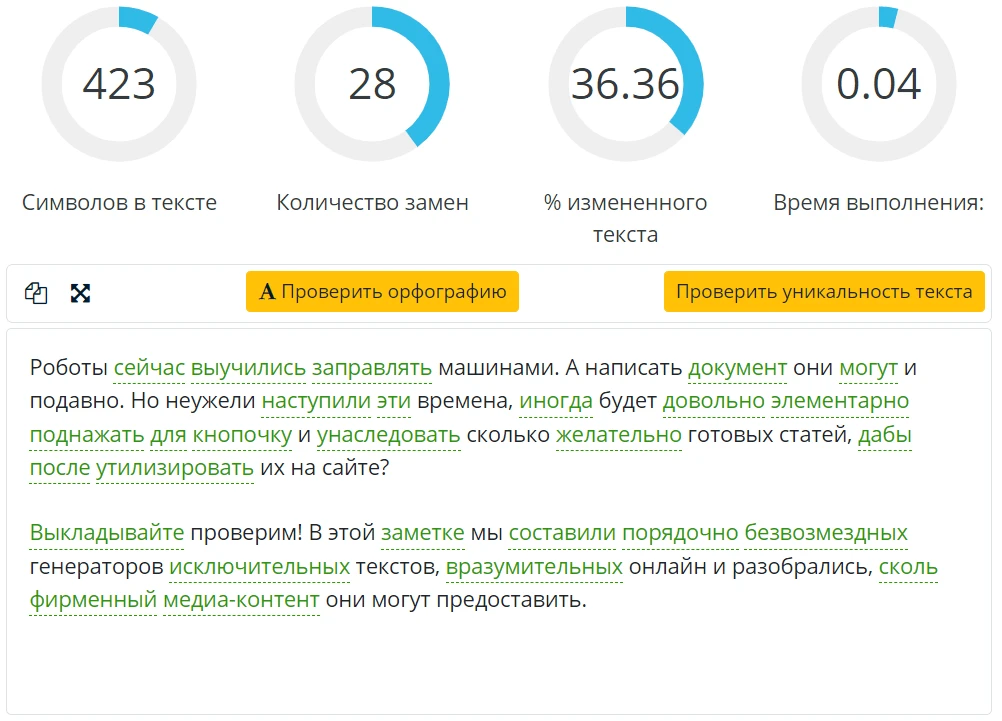Screen dimensions: 1002x721
Task: Click the green word документ
Action: (x=737, y=368)
